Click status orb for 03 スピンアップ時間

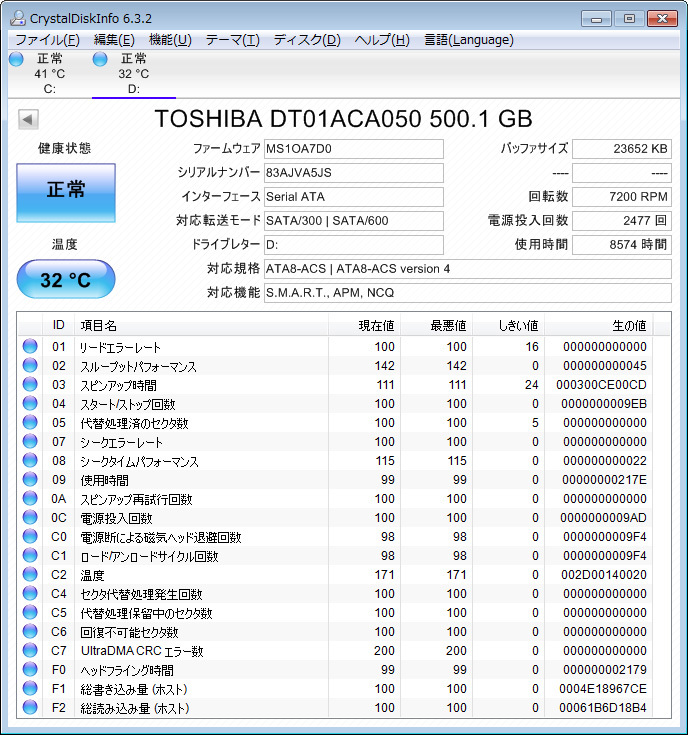click(x=30, y=384)
